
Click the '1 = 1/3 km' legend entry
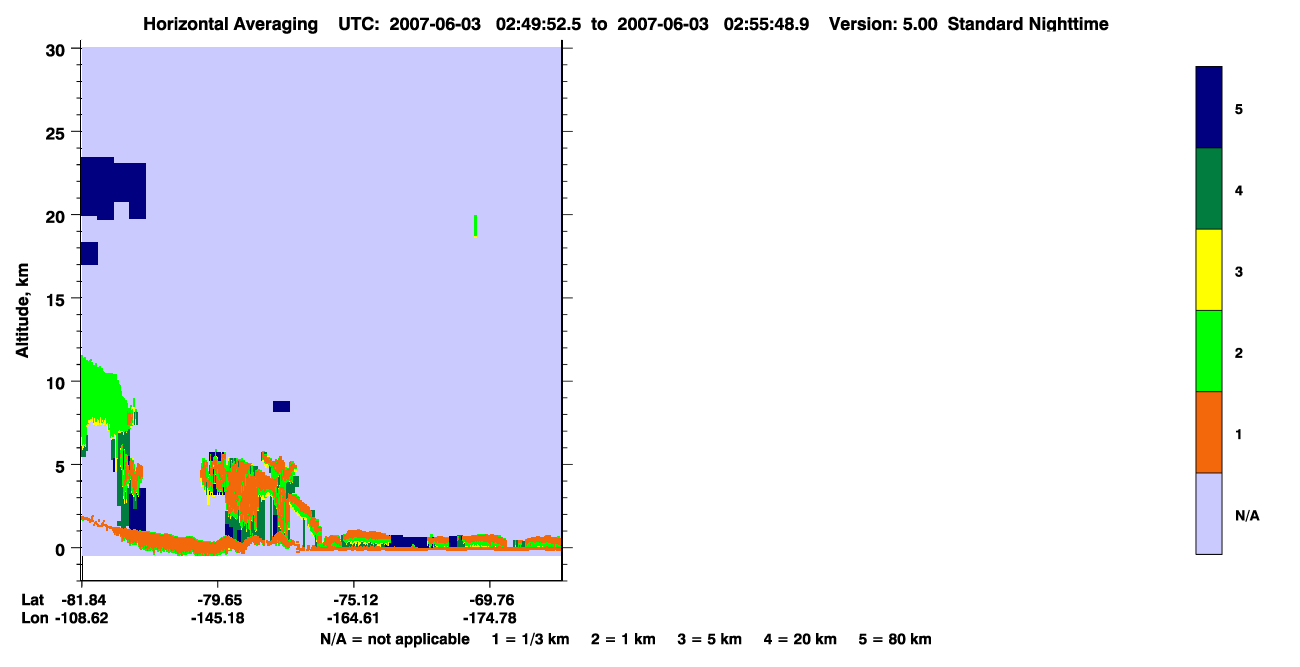[x=532, y=639]
